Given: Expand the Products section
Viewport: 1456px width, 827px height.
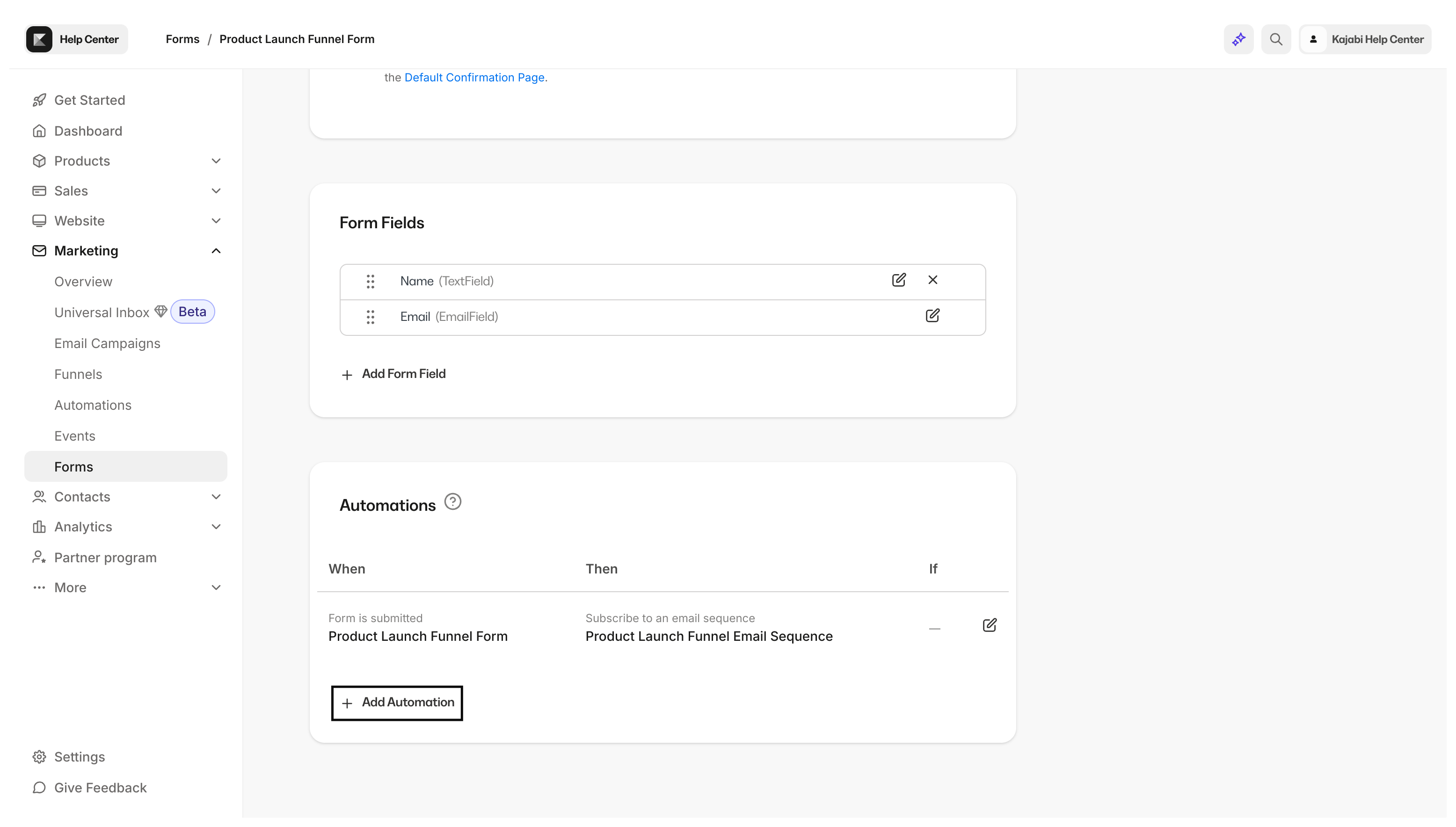Looking at the screenshot, I should point(216,161).
